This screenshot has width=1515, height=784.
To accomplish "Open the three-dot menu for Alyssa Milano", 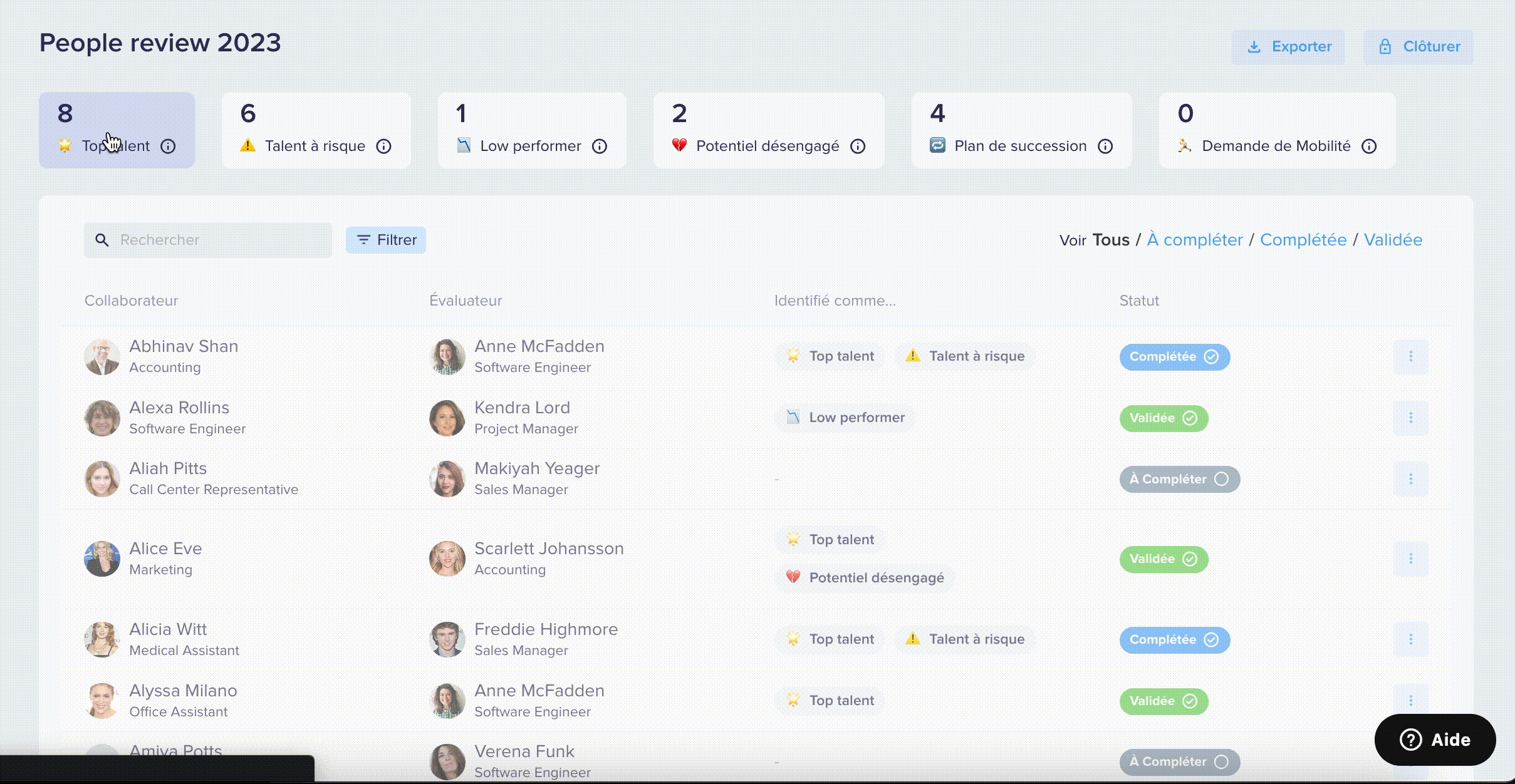I will click(1411, 701).
